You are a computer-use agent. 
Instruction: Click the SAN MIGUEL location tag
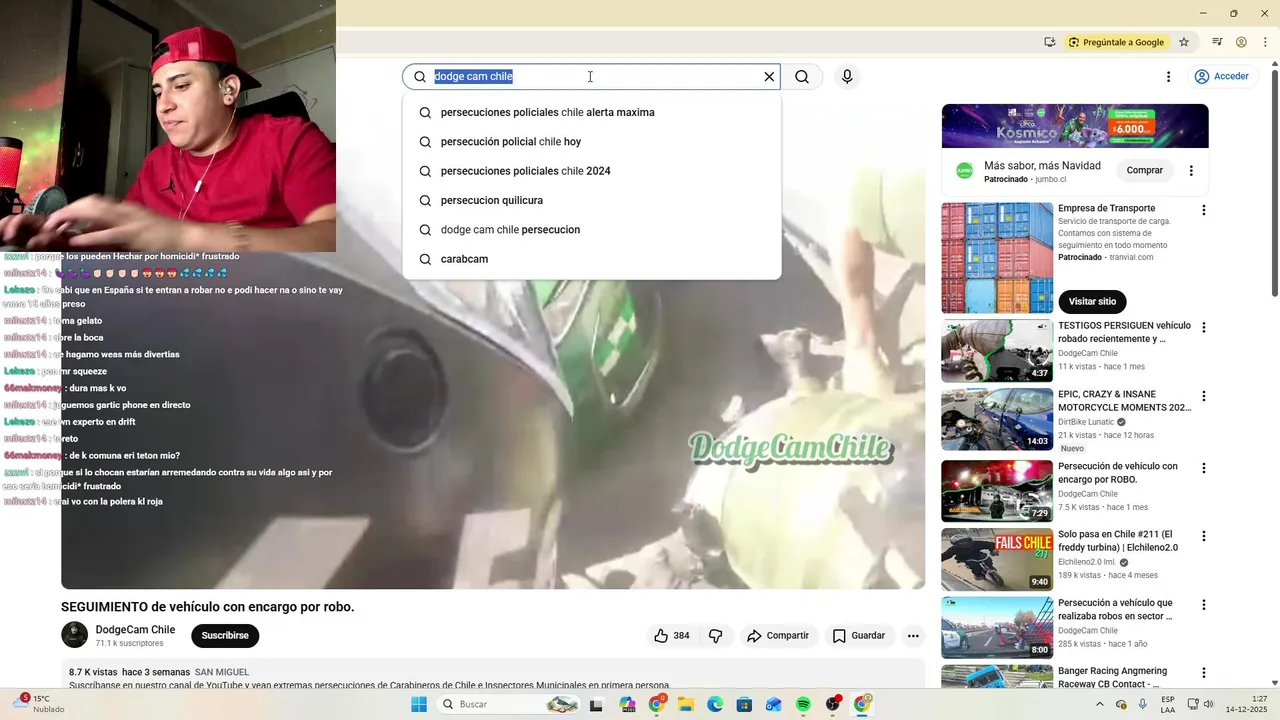point(222,672)
